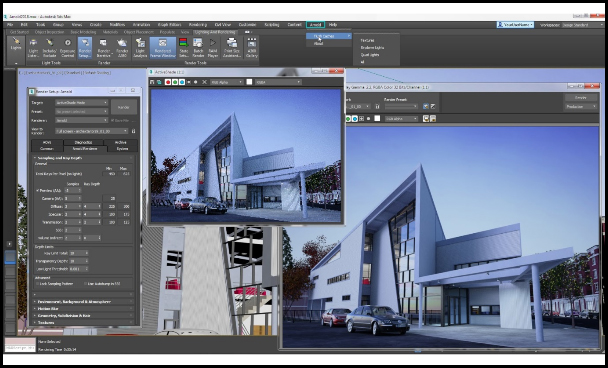Click the Low Light Threshold field

click(79, 269)
